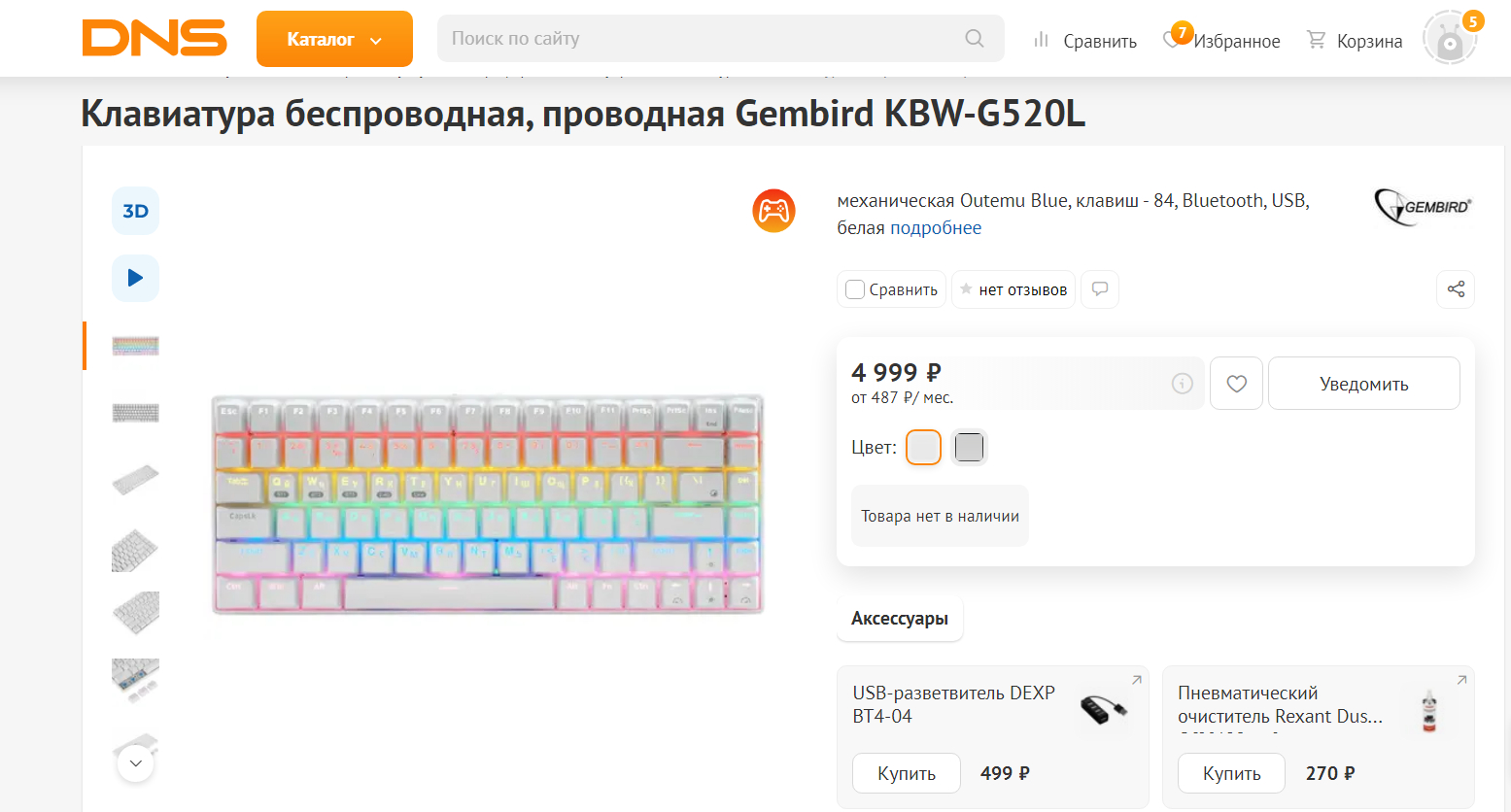Click the Уведомить button

click(x=1363, y=384)
